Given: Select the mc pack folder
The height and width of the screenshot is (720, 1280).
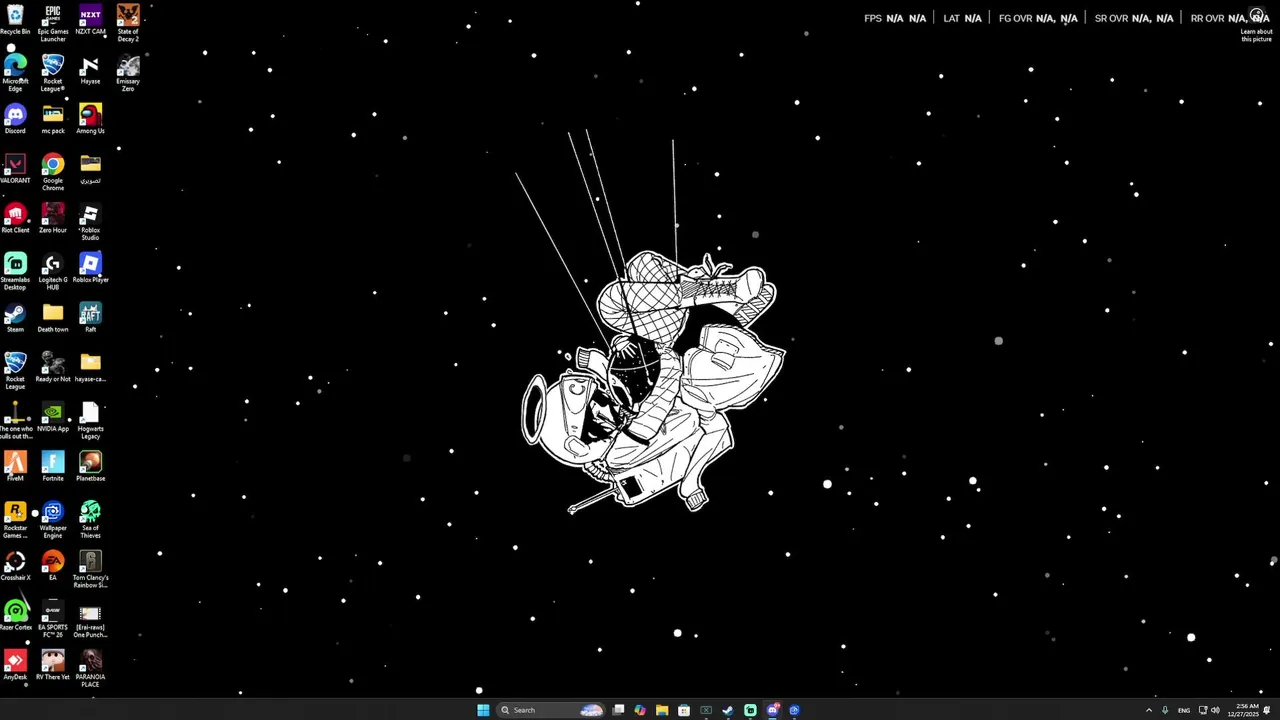Looking at the screenshot, I should point(53,119).
